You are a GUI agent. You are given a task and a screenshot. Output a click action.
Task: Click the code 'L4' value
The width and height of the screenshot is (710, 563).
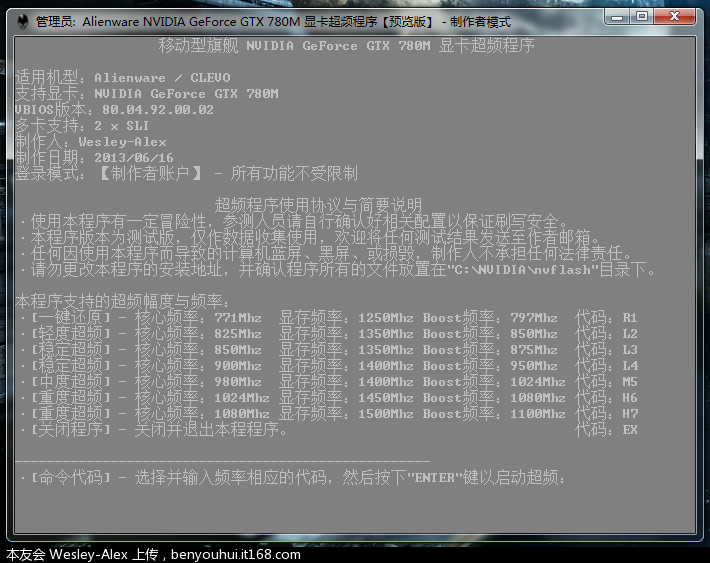(630, 366)
